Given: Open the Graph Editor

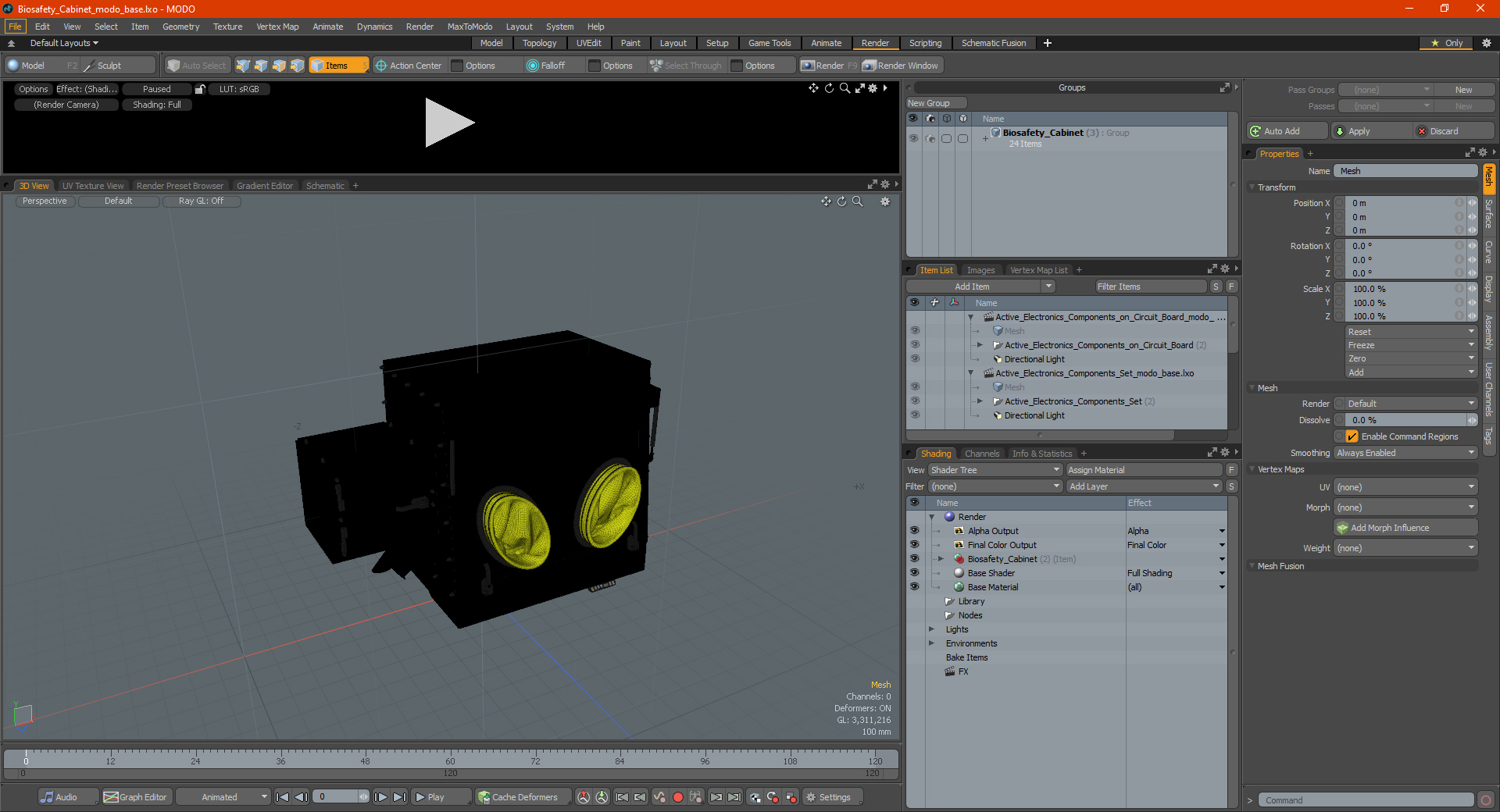Looking at the screenshot, I should 135,797.
